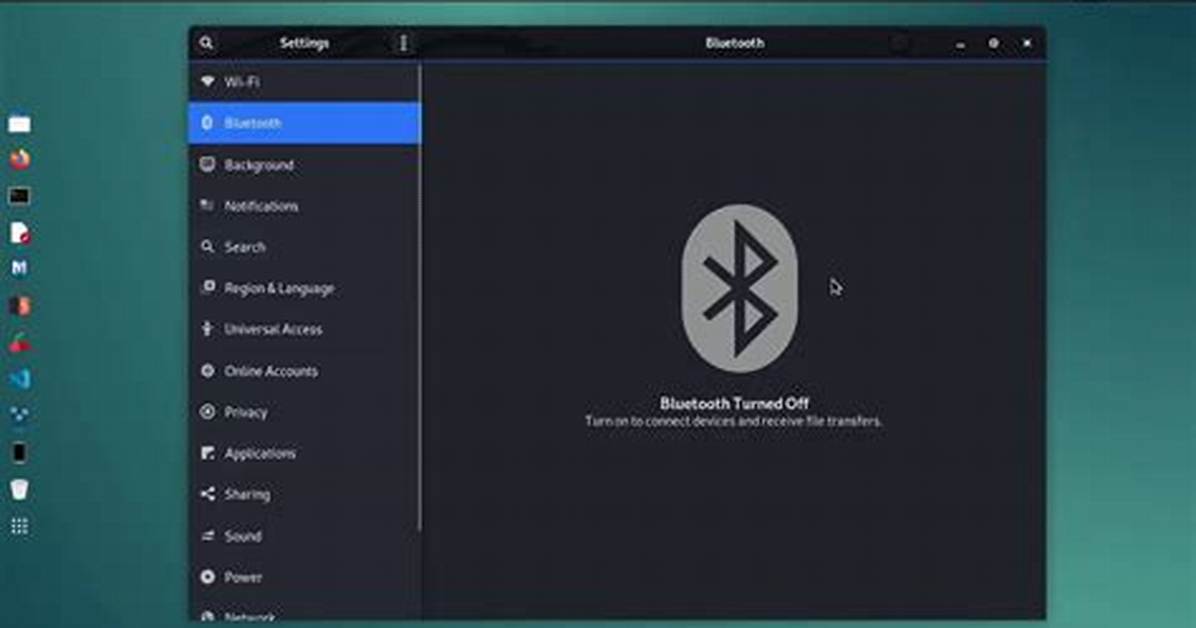The image size is (1196, 628).
Task: Open the Search settings sidebar entry
Action: [304, 246]
